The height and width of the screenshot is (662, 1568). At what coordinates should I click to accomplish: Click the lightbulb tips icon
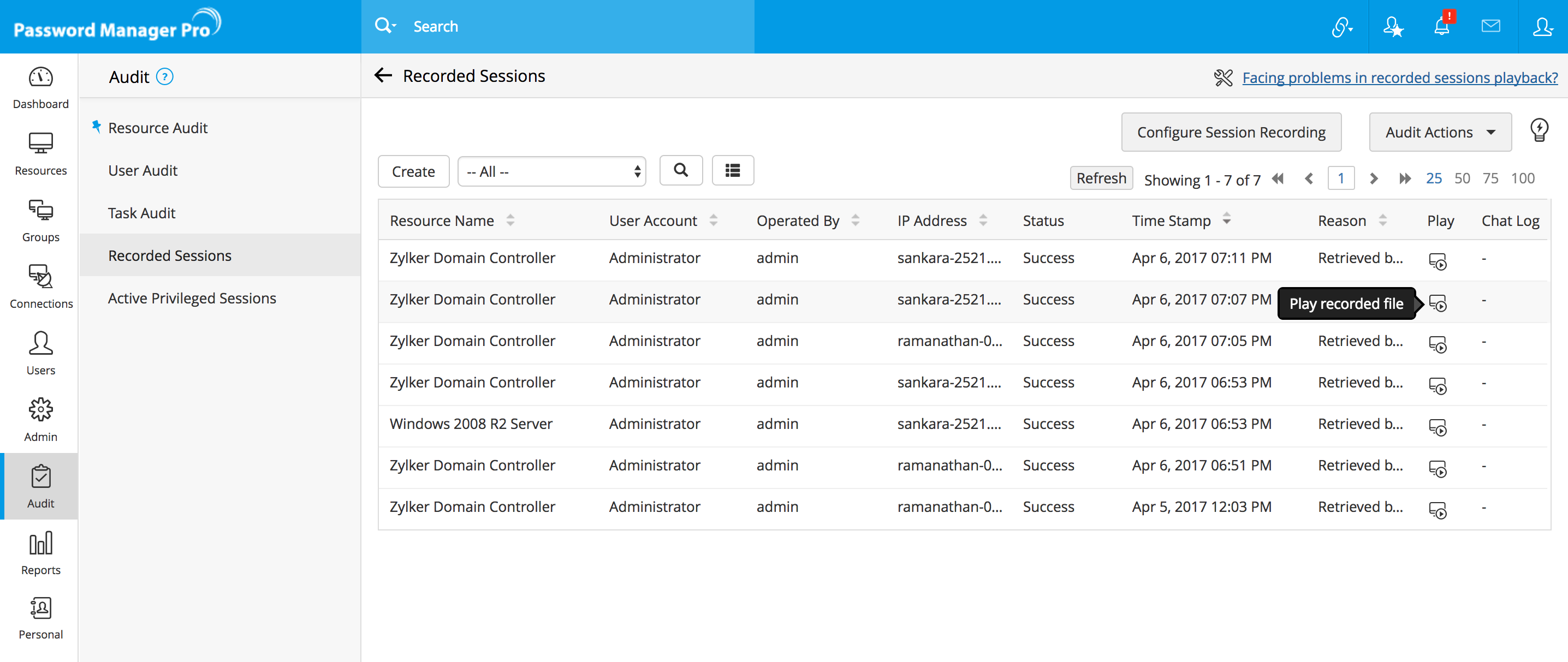[x=1539, y=130]
